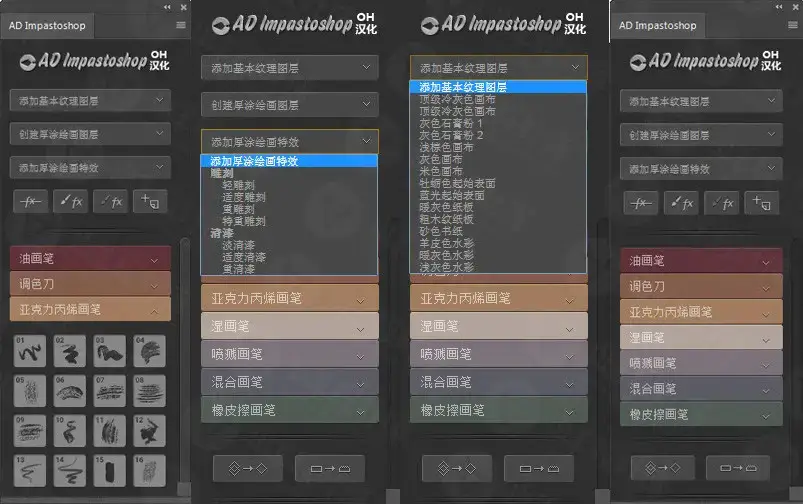Viewport: 803px width, 504px height.
Task: Expand 混合画笔 category in texture-list panel
Action: 499,382
